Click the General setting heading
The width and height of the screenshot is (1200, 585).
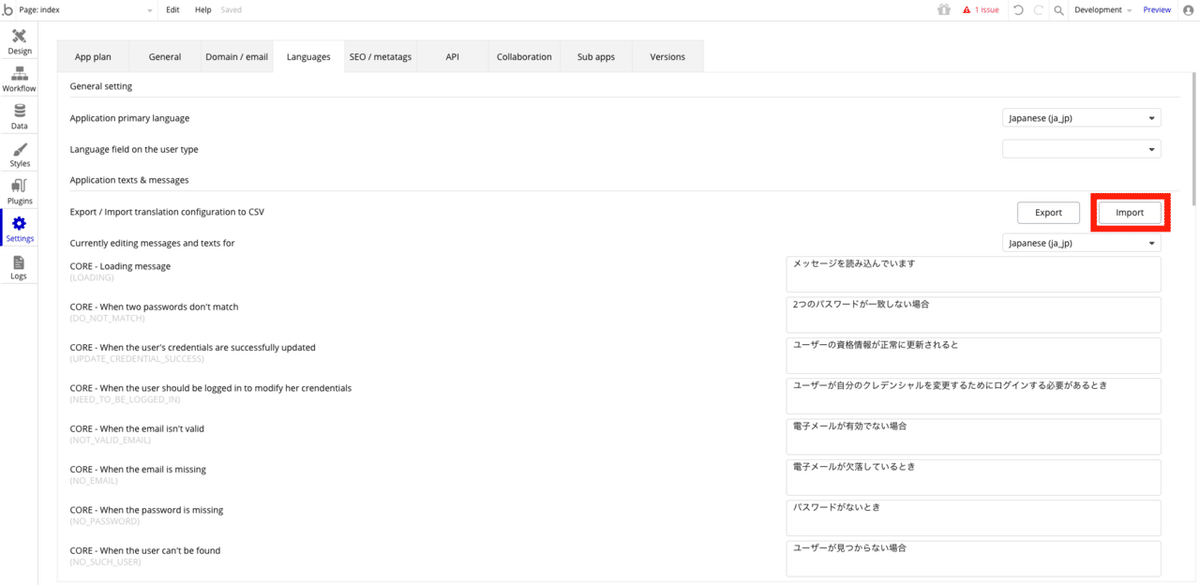(101, 87)
